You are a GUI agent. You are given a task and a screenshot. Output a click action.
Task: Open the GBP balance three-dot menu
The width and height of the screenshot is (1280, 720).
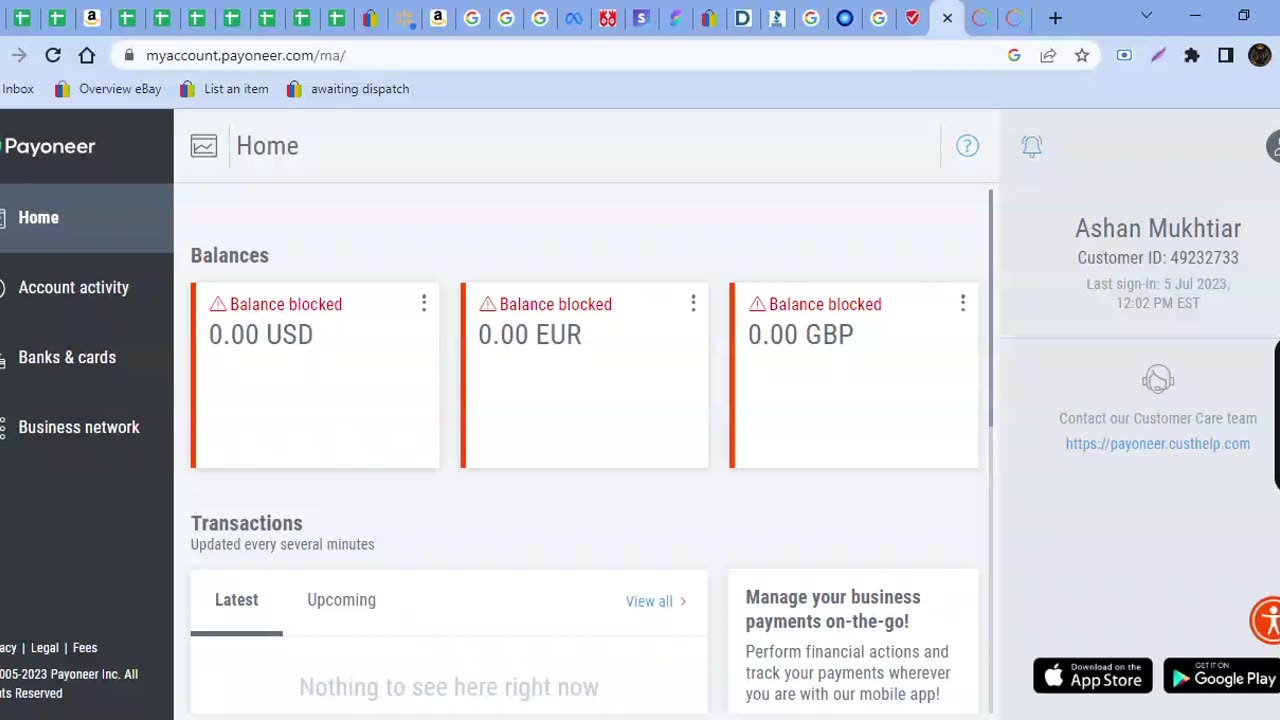pyautogui.click(x=963, y=303)
